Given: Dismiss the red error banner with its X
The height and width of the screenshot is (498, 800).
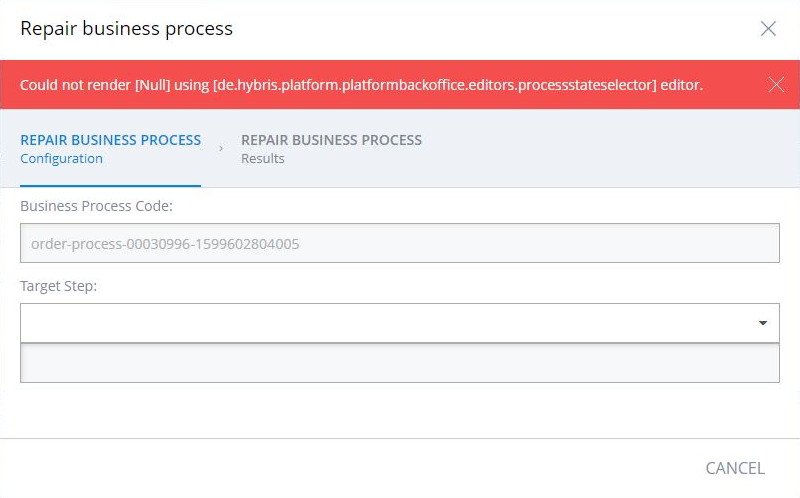Looking at the screenshot, I should (x=776, y=84).
